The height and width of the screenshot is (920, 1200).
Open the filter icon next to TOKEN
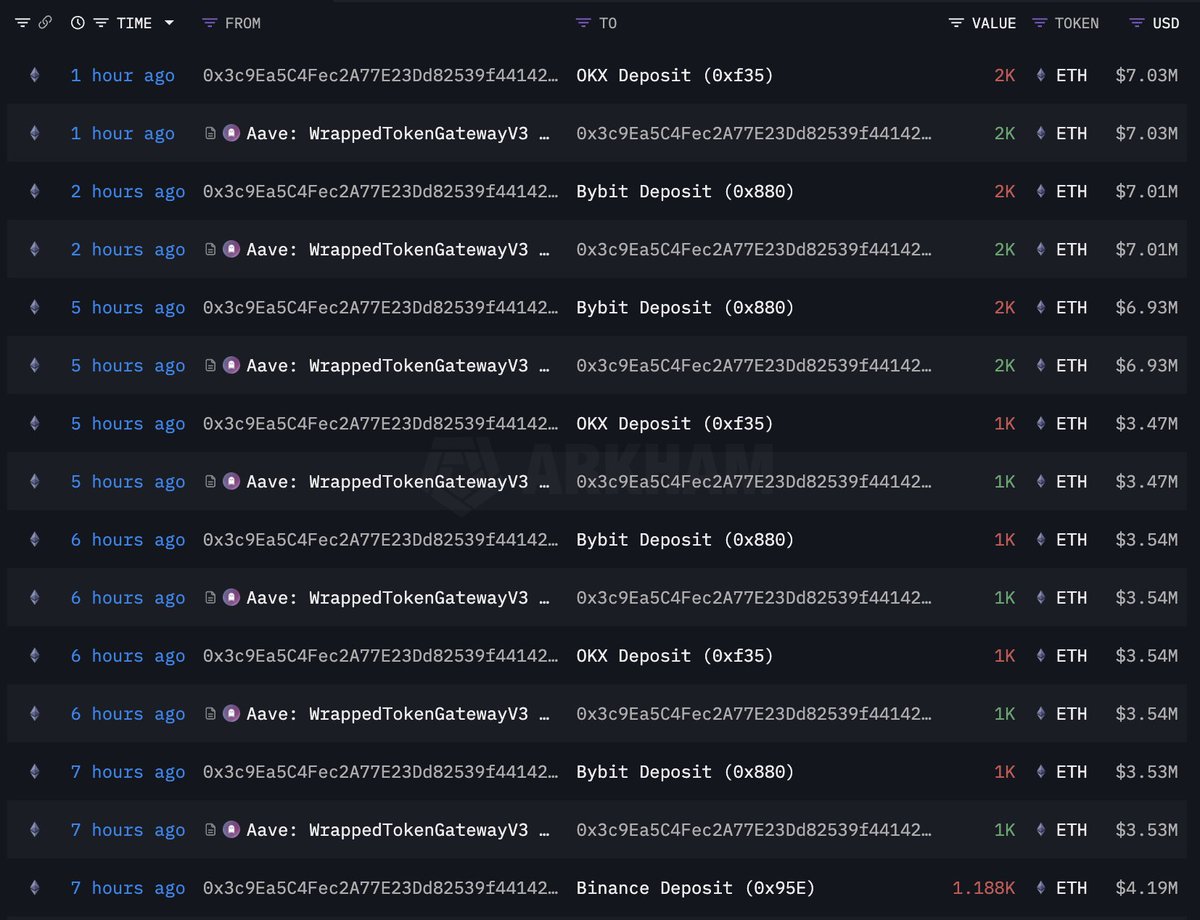1039,23
